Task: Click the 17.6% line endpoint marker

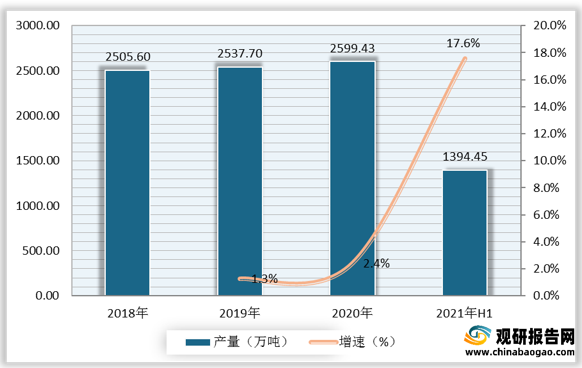Action: 464,59
